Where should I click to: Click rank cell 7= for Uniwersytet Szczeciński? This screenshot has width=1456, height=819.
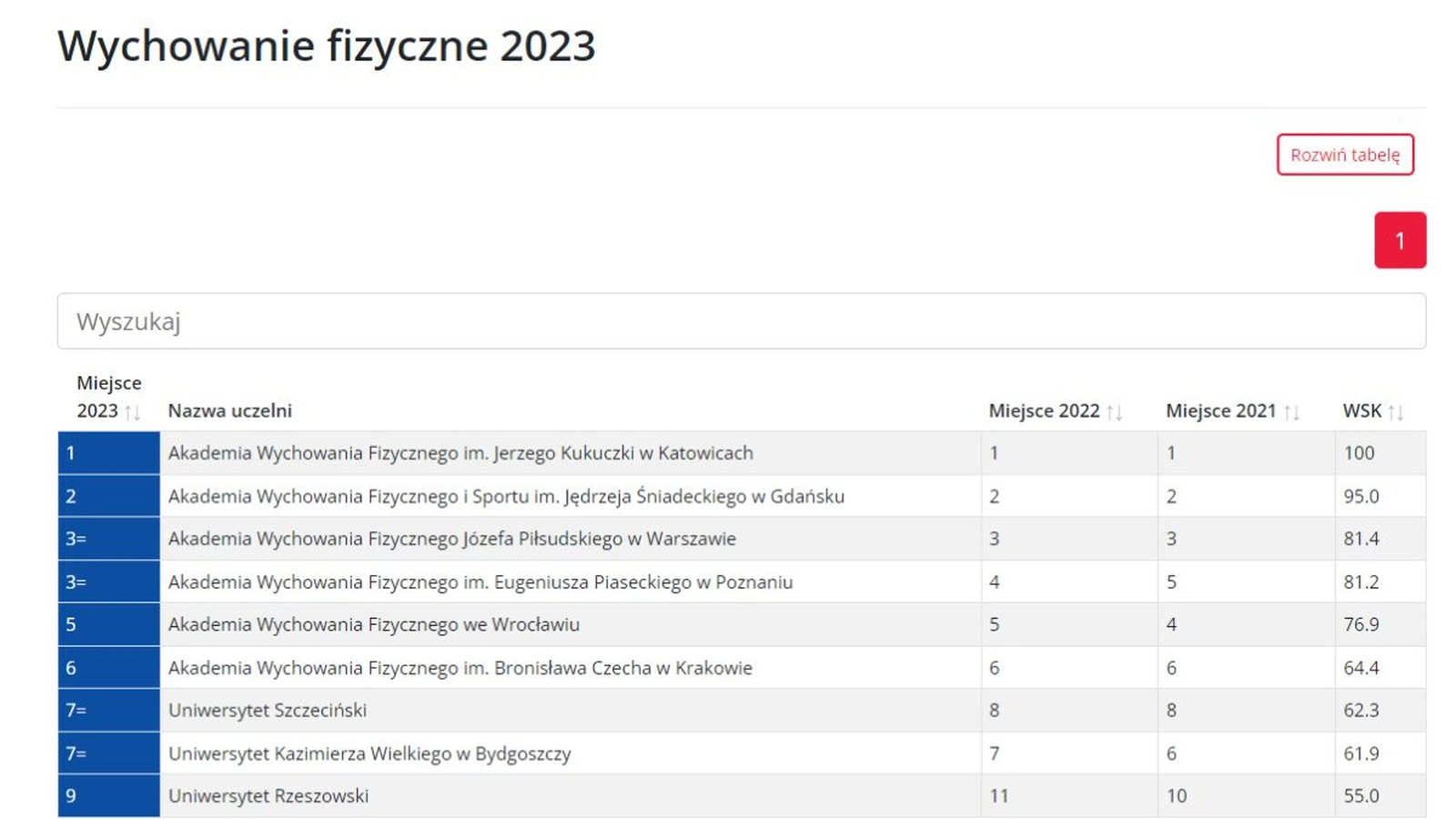(x=109, y=710)
